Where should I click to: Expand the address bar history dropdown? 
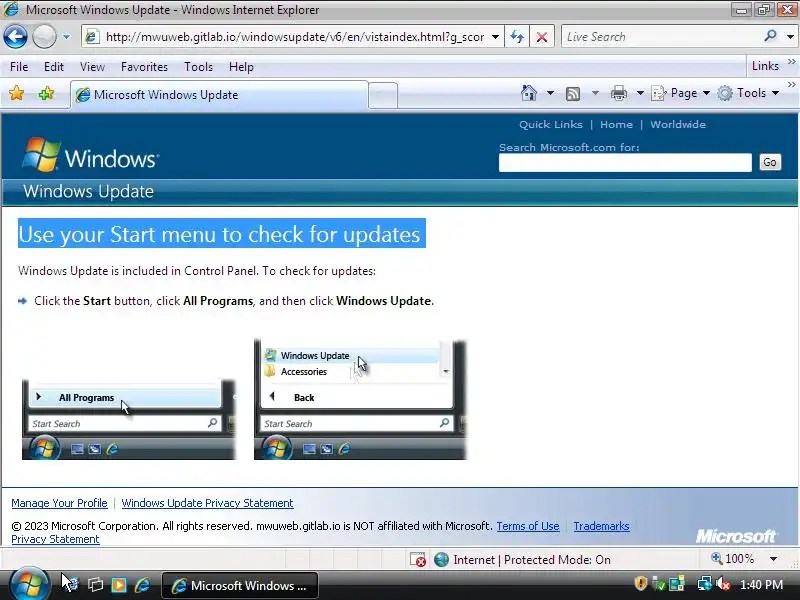pyautogui.click(x=495, y=37)
